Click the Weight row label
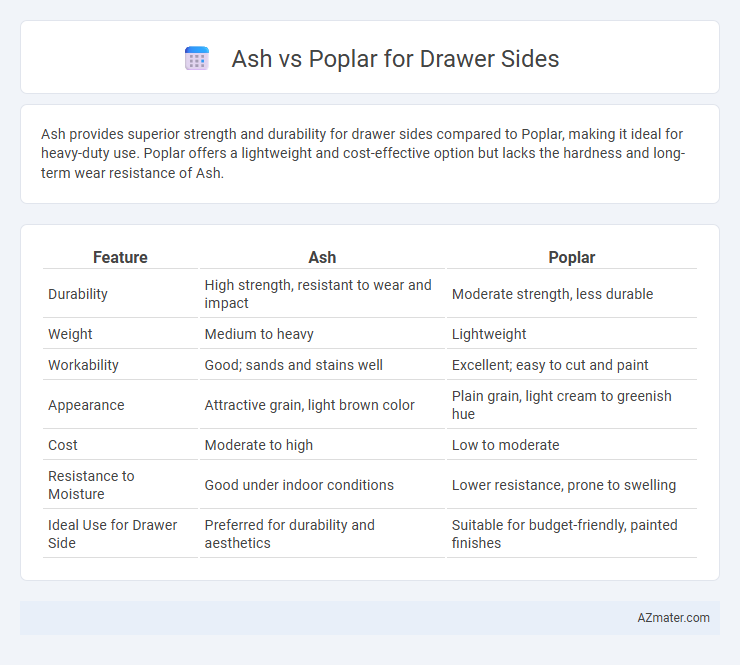 coord(70,334)
